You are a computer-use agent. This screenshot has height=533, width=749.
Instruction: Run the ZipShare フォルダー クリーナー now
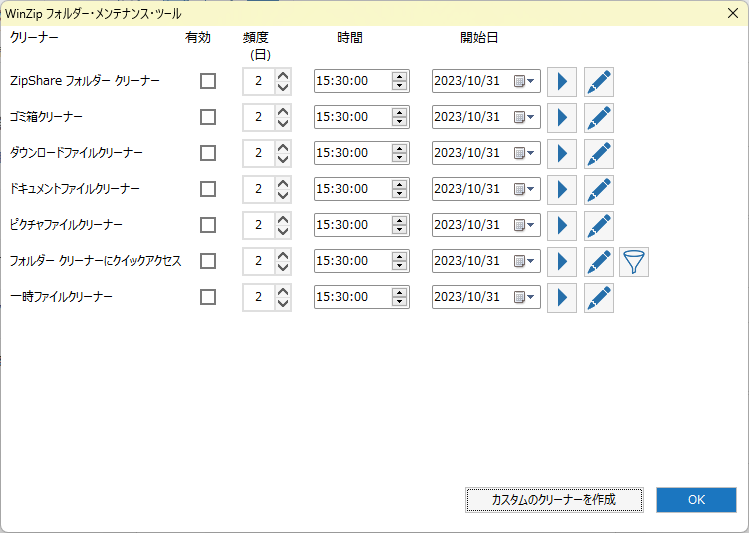pos(561,82)
